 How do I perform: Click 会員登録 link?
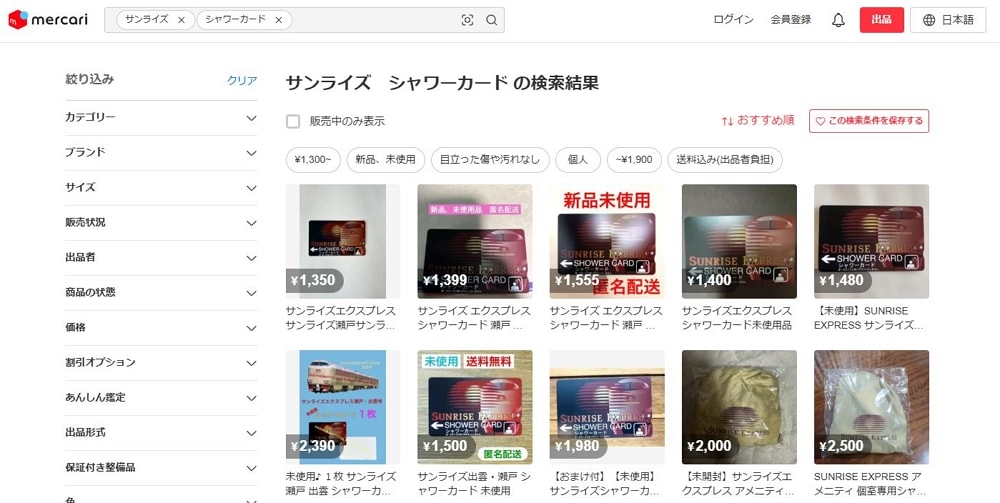tap(791, 20)
